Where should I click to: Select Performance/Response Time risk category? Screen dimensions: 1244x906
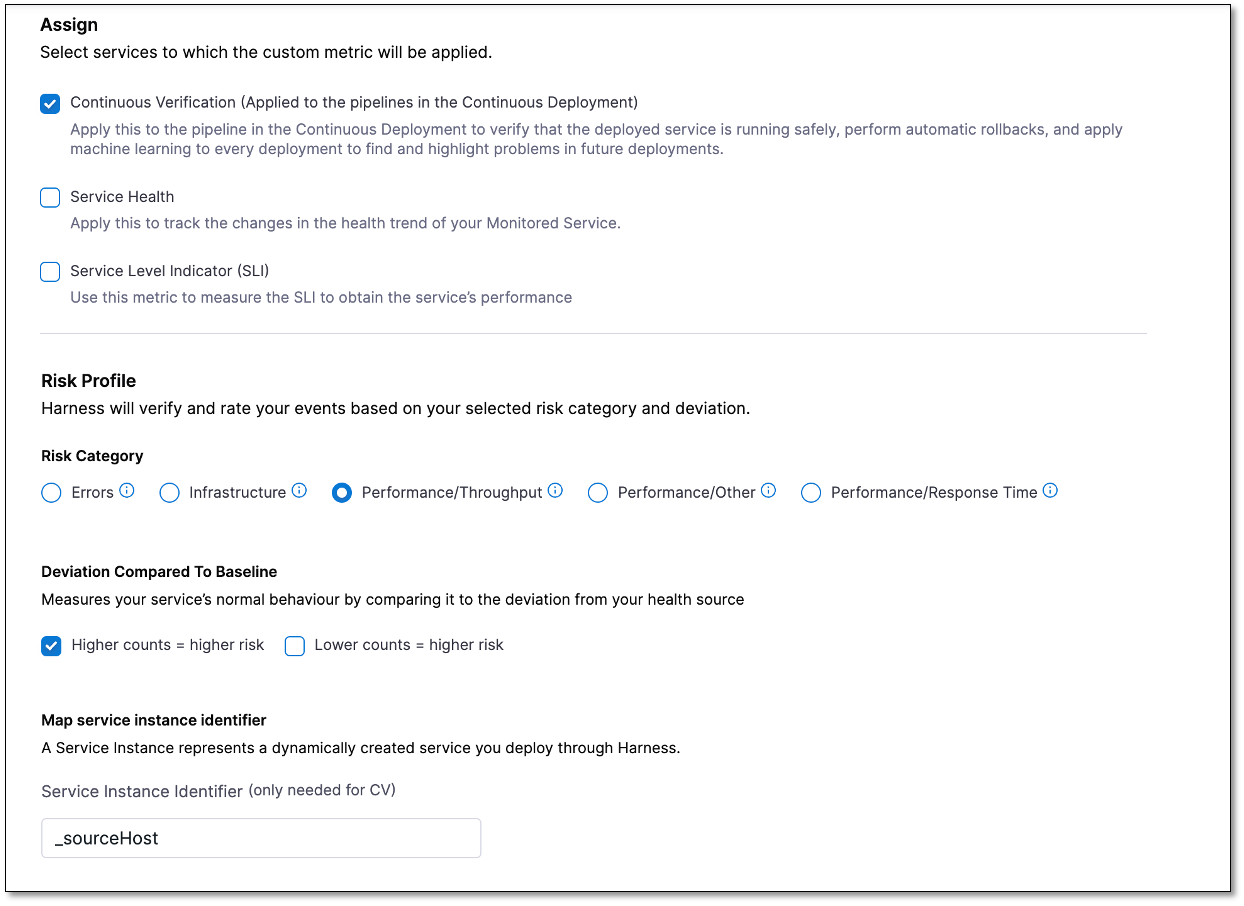tap(811, 492)
